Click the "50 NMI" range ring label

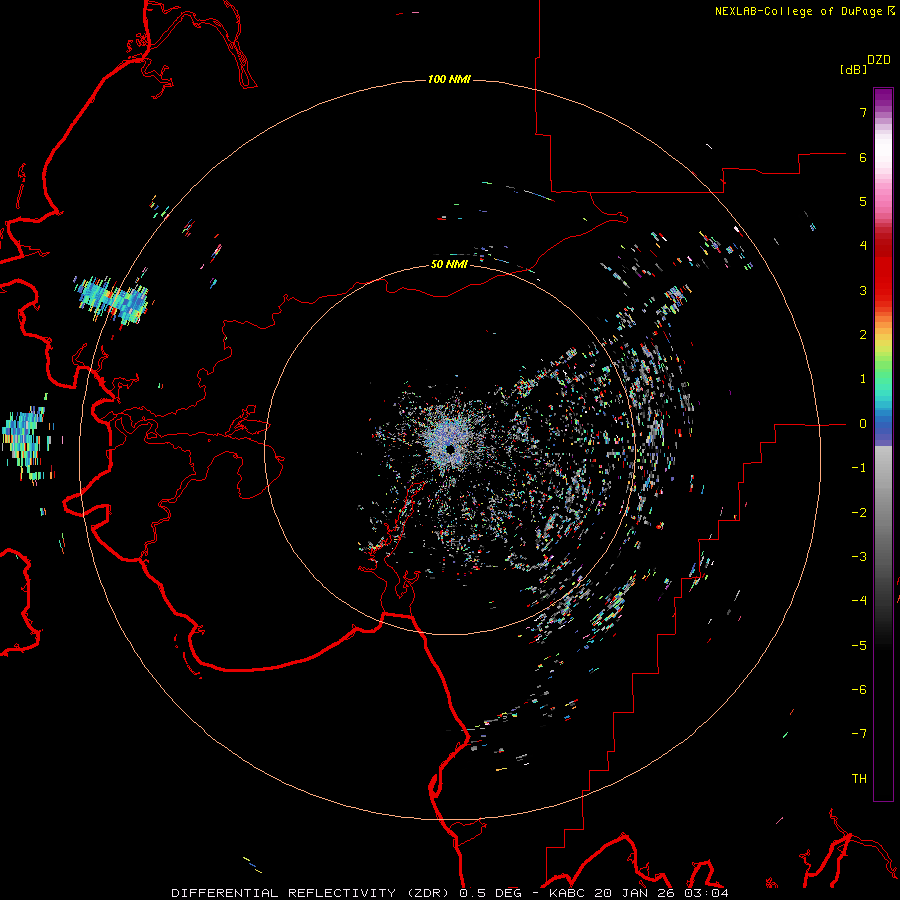click(449, 264)
